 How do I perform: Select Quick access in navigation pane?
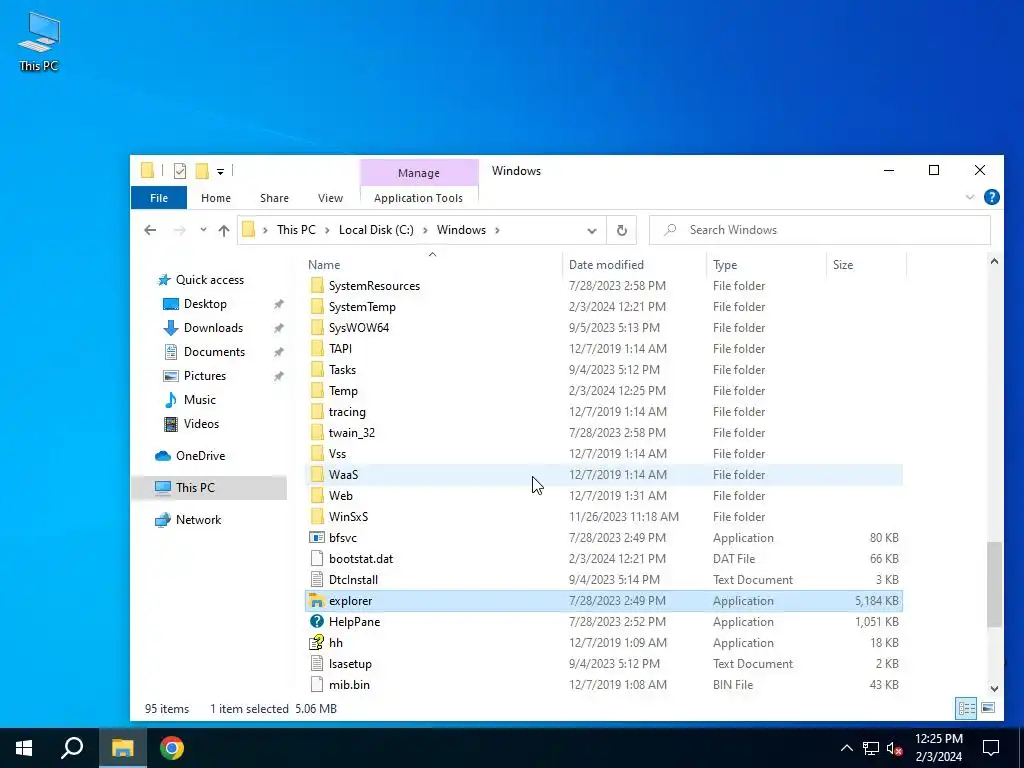210,280
